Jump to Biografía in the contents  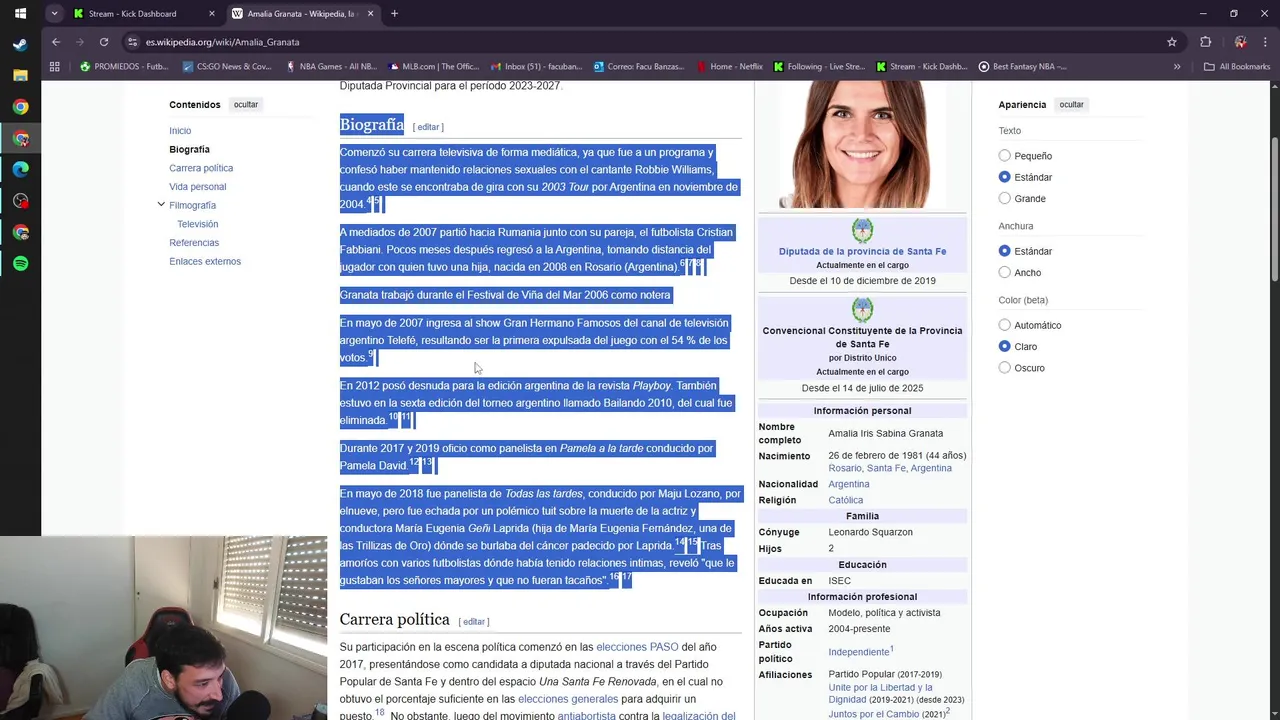189,150
